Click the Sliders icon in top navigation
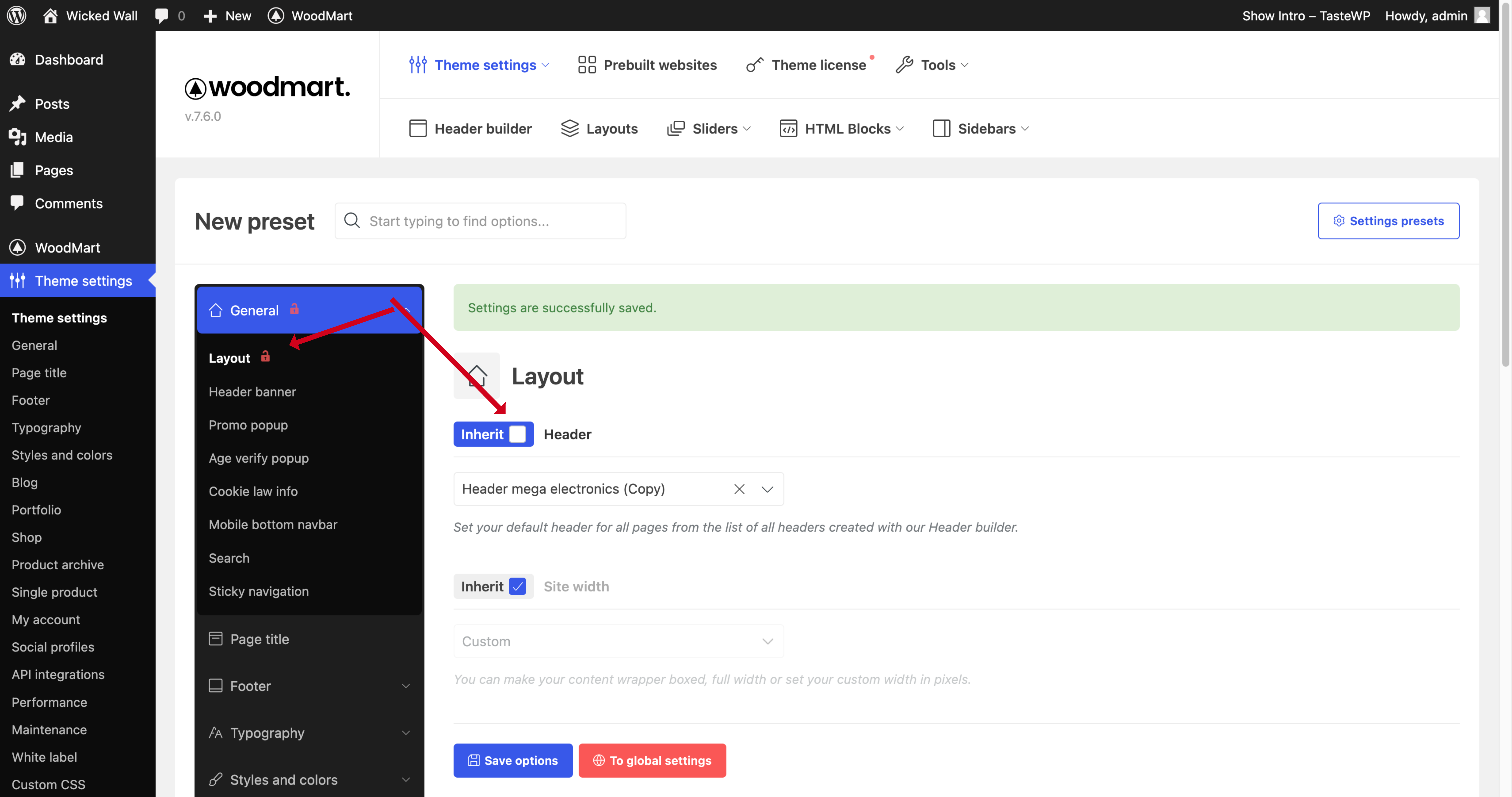 click(676, 128)
